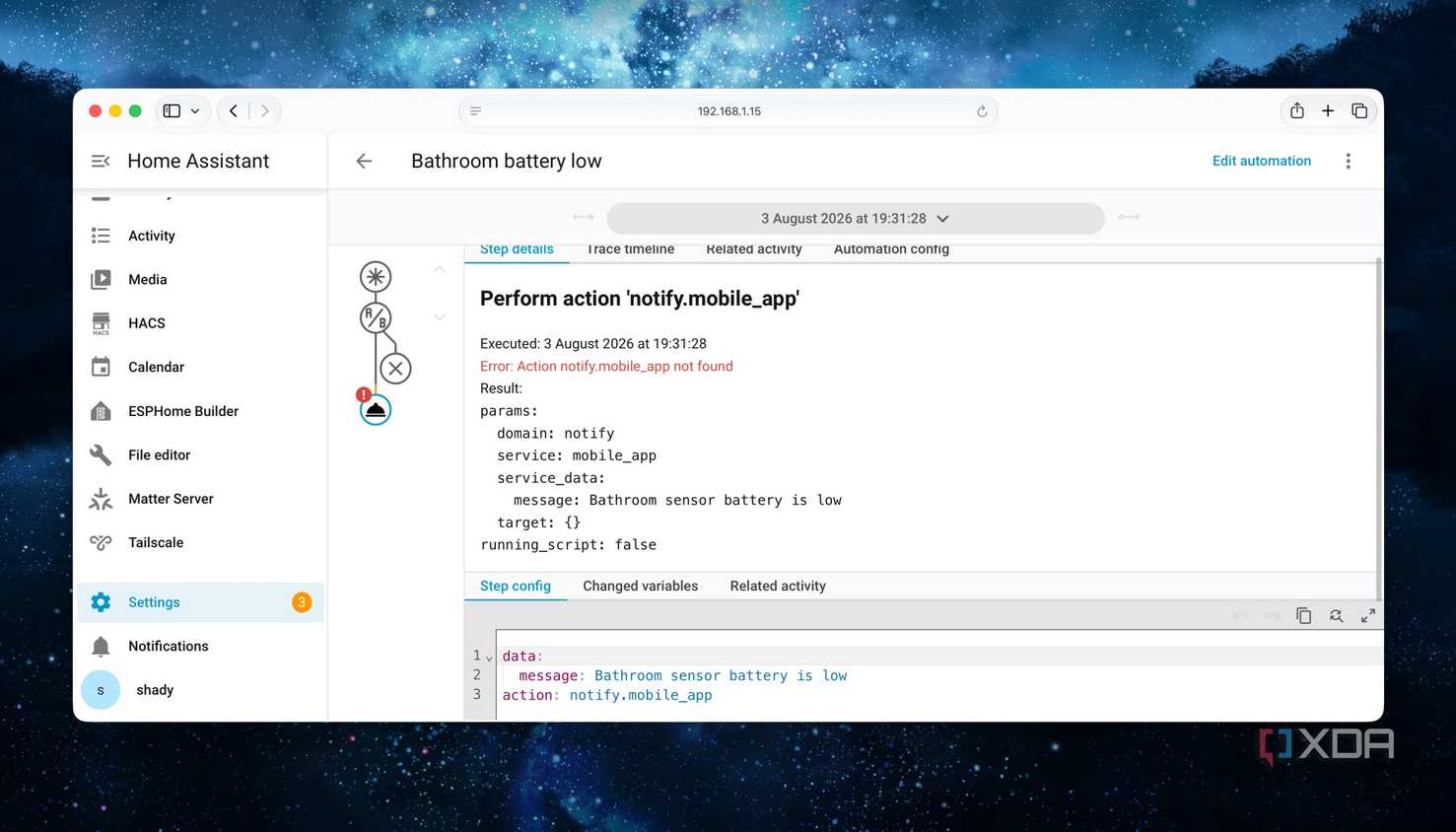Move to previous step with the up chevron
This screenshot has height=832, width=1456.
440,269
